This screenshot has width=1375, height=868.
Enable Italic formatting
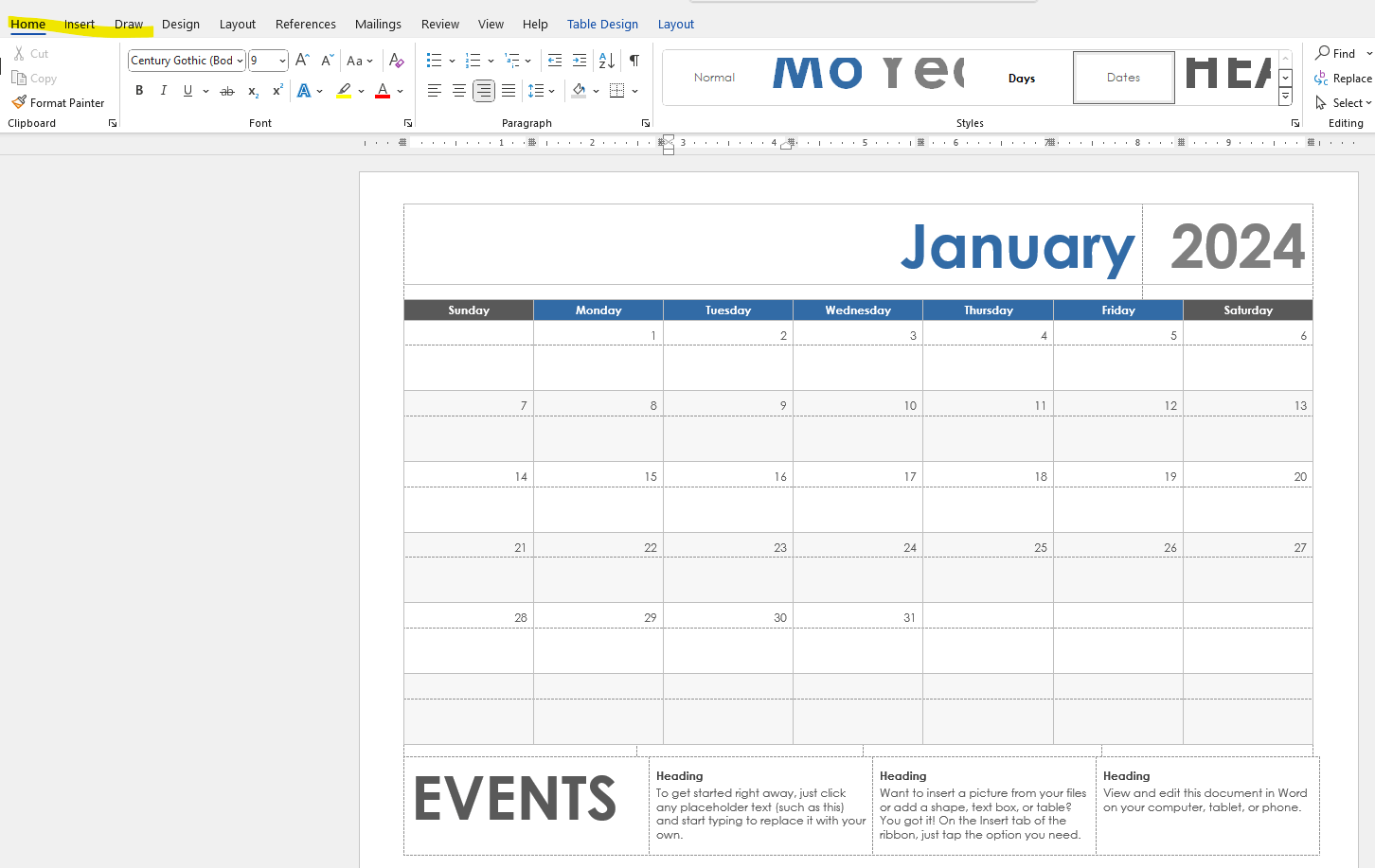pos(163,91)
